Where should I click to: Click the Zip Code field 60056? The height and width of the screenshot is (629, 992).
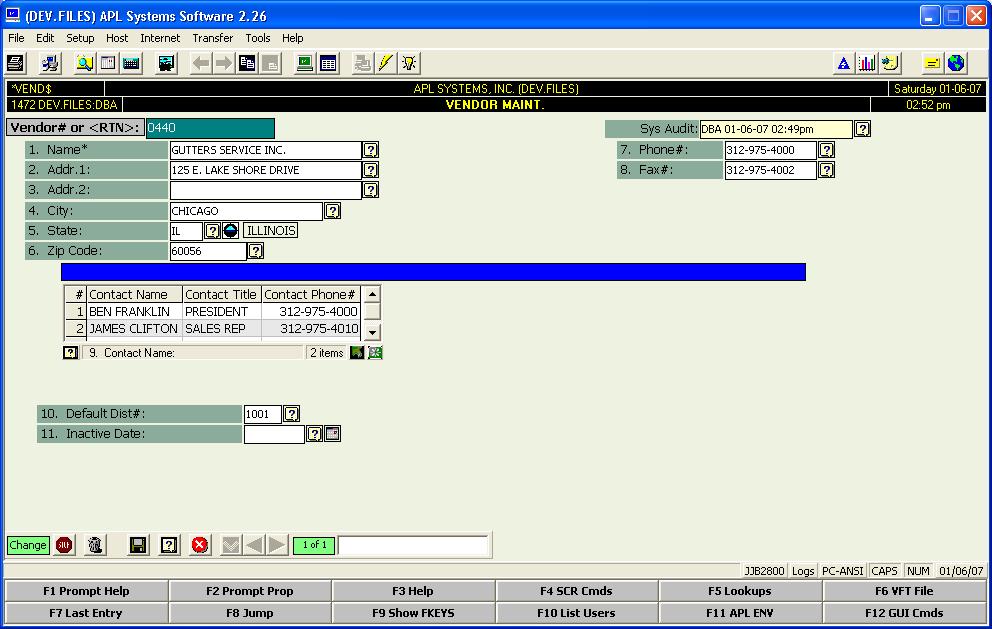(x=208, y=251)
